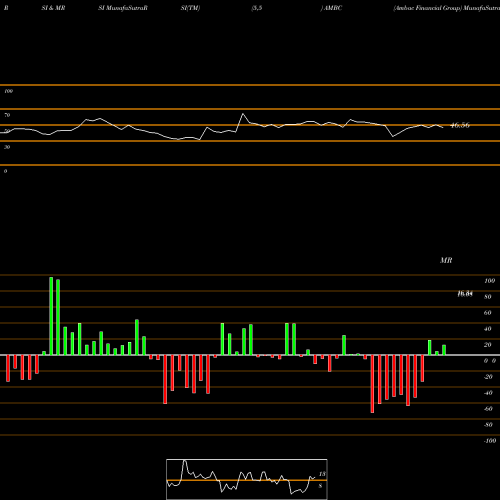The width and height of the screenshot is (500, 500).
Task: Click the -100 label on the MR axis
Action: pyautogui.click(x=490, y=441)
